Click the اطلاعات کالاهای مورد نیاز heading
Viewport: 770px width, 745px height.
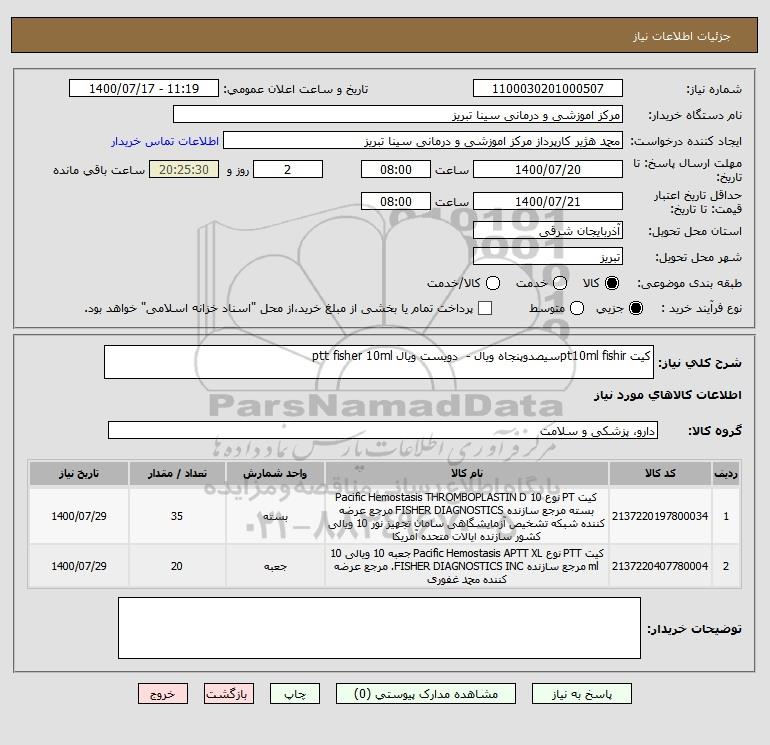coord(667,395)
